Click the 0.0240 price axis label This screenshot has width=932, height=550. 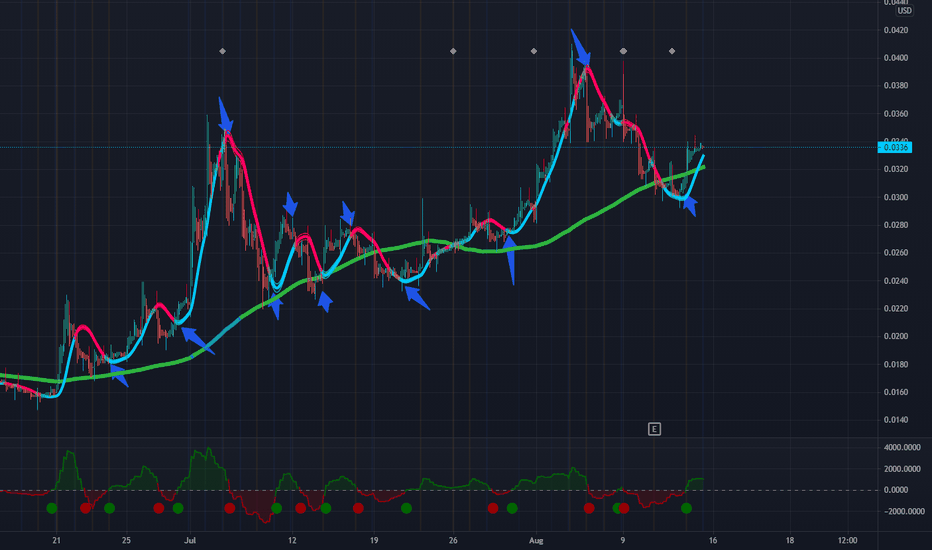point(896,281)
